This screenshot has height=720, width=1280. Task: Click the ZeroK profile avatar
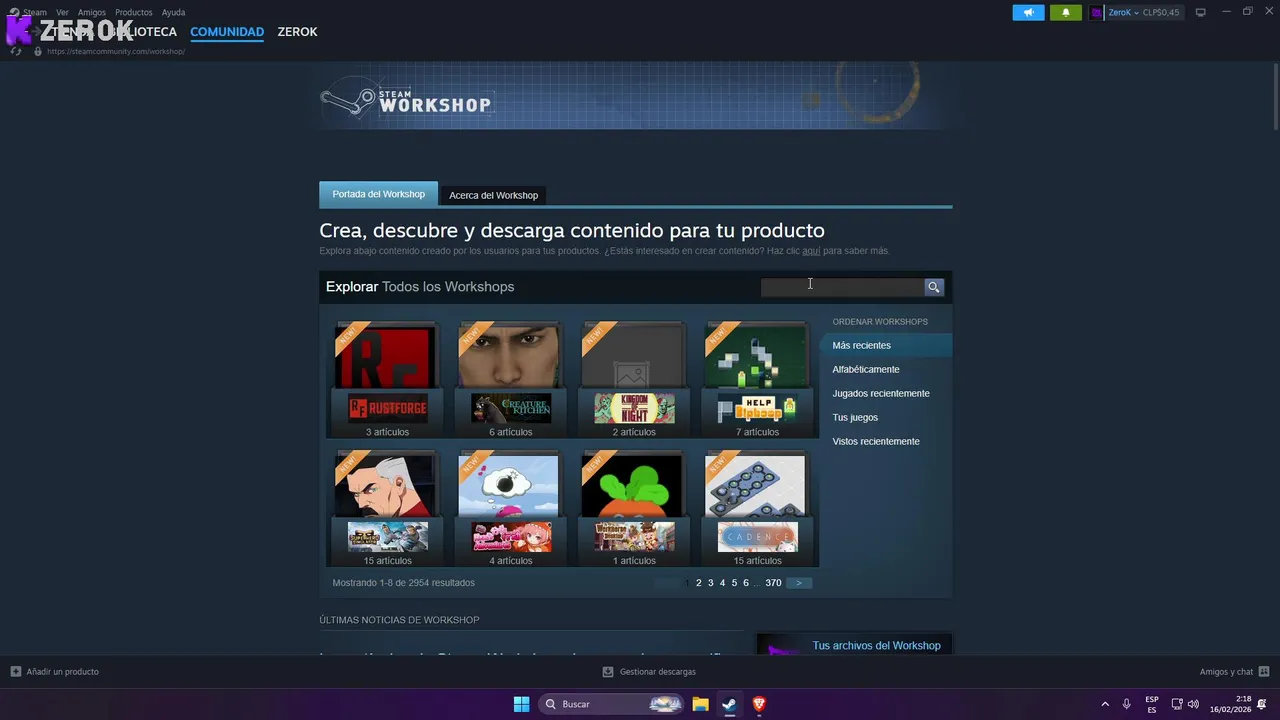(1097, 13)
